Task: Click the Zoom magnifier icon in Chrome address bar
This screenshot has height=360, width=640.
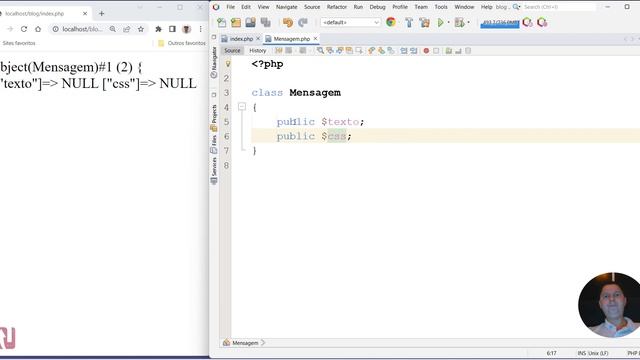Action: 113,29
